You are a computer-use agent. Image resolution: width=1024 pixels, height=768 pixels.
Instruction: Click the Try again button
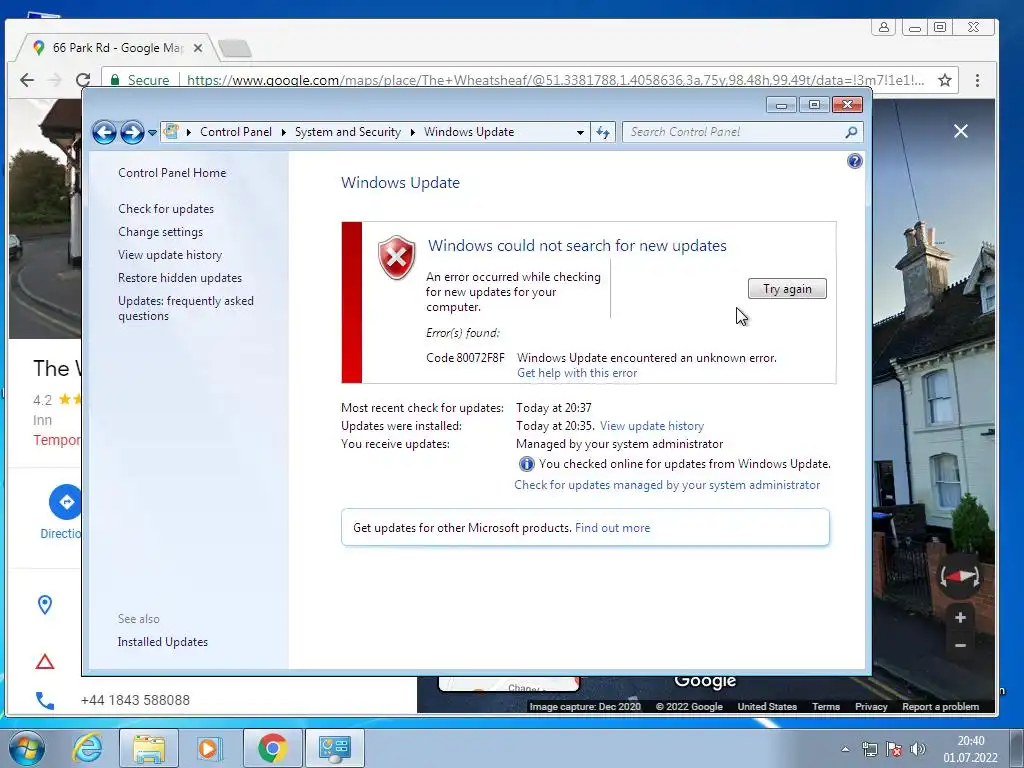point(787,289)
